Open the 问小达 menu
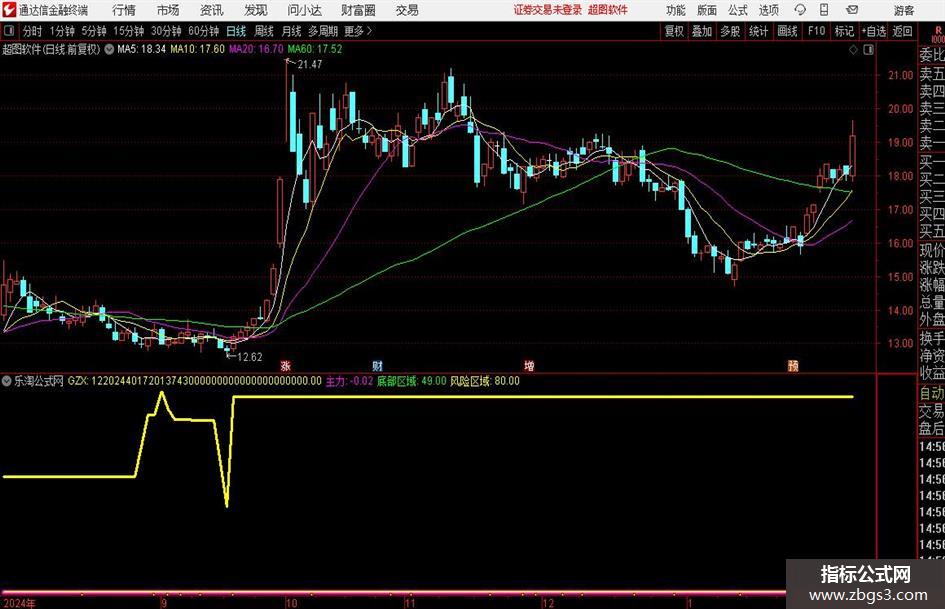 [x=304, y=10]
